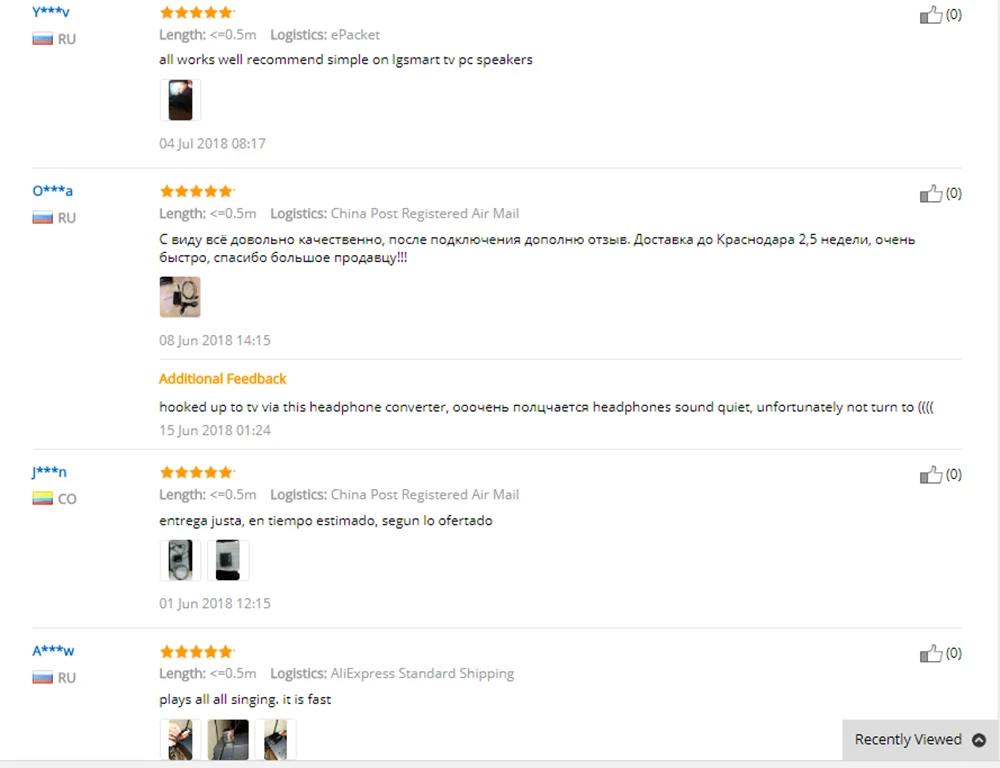Open O***a's reviewer profile link

(x=52, y=191)
